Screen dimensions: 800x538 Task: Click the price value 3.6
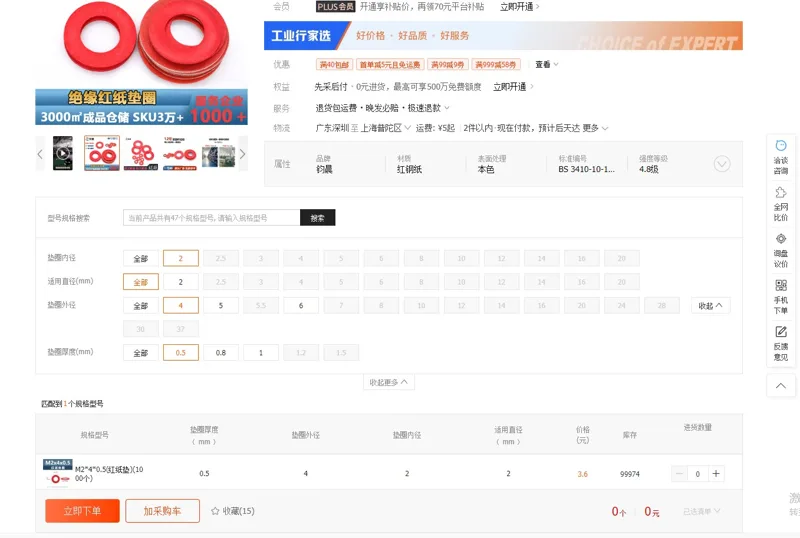582,474
